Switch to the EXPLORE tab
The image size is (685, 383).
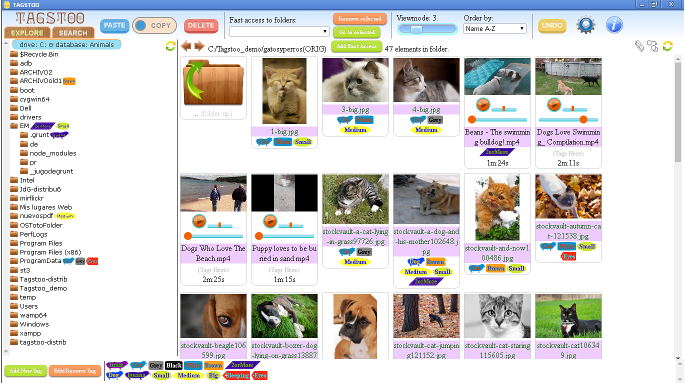click(x=27, y=33)
